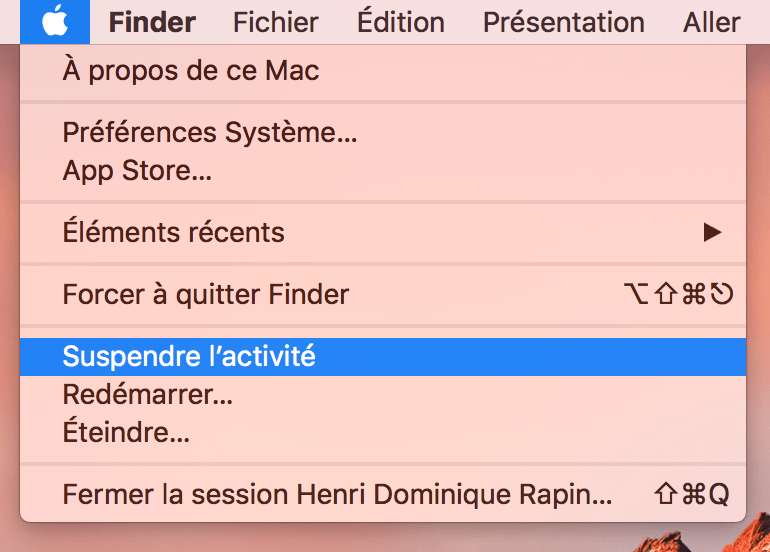The height and width of the screenshot is (552, 770).
Task: Open the Aller menu
Action: tap(711, 22)
